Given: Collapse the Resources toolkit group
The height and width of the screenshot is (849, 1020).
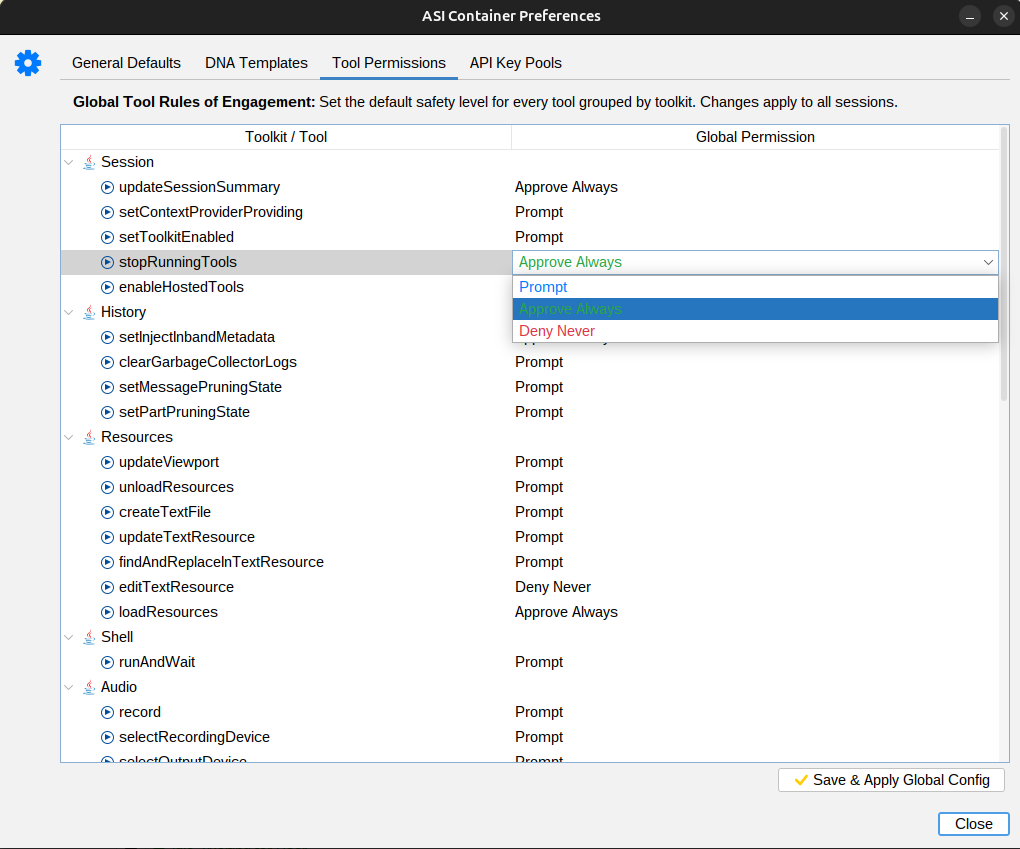Looking at the screenshot, I should [68, 436].
